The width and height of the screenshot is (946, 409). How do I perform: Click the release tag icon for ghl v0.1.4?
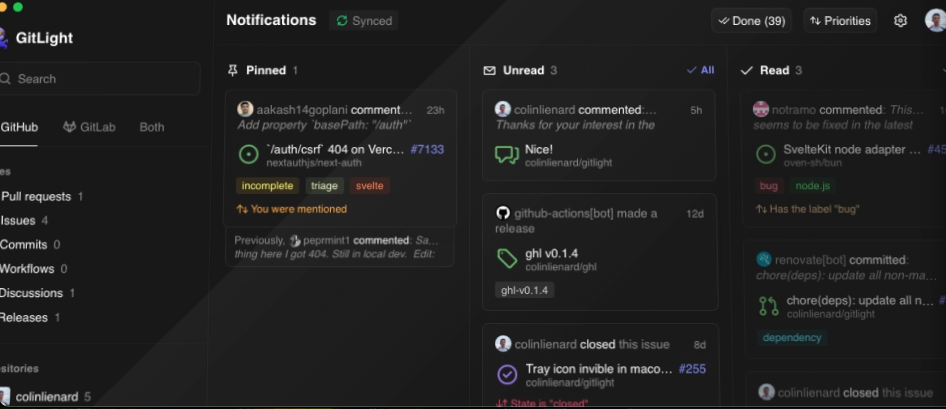point(507,259)
